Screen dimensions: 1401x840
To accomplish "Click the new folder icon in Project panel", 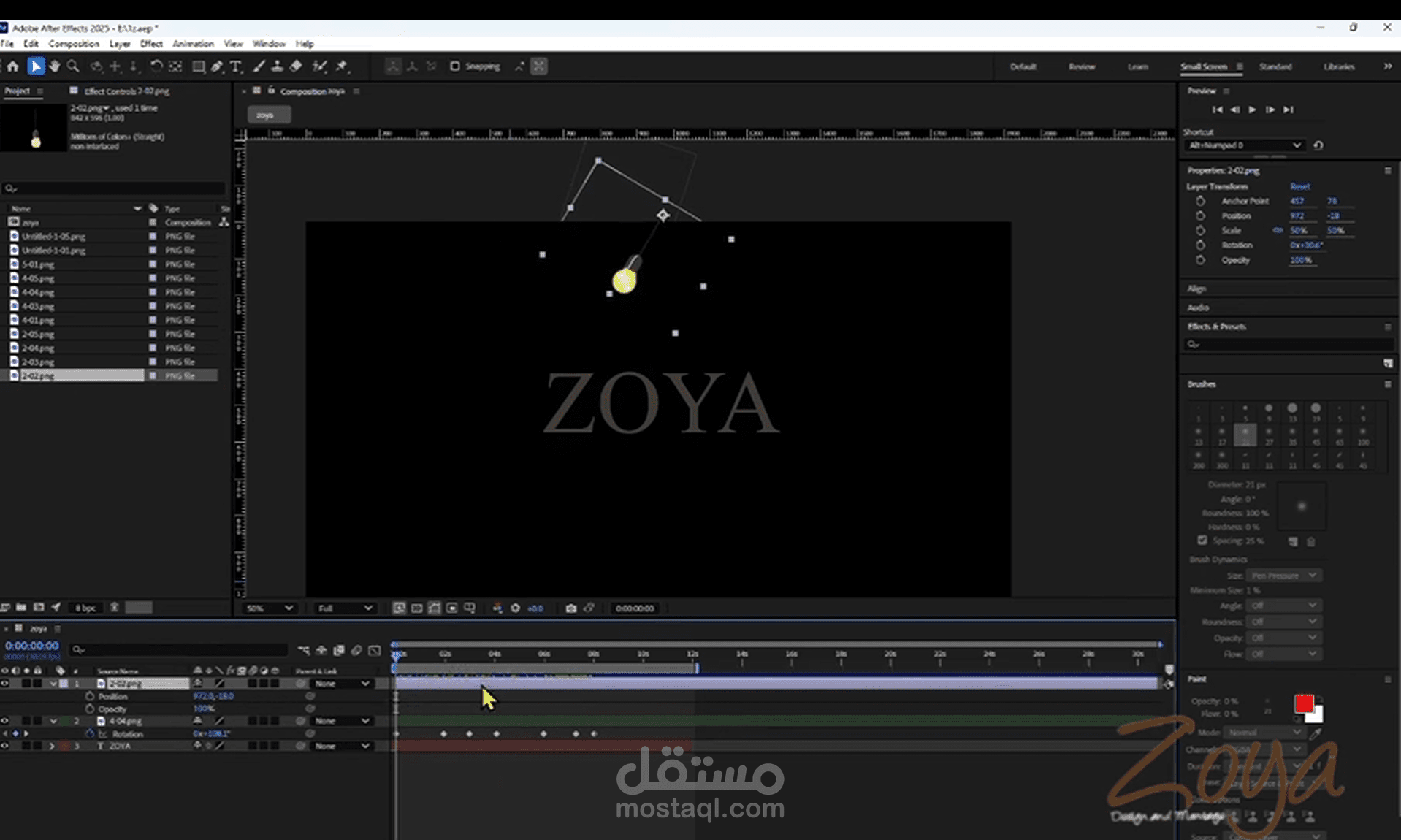I will coord(21,607).
